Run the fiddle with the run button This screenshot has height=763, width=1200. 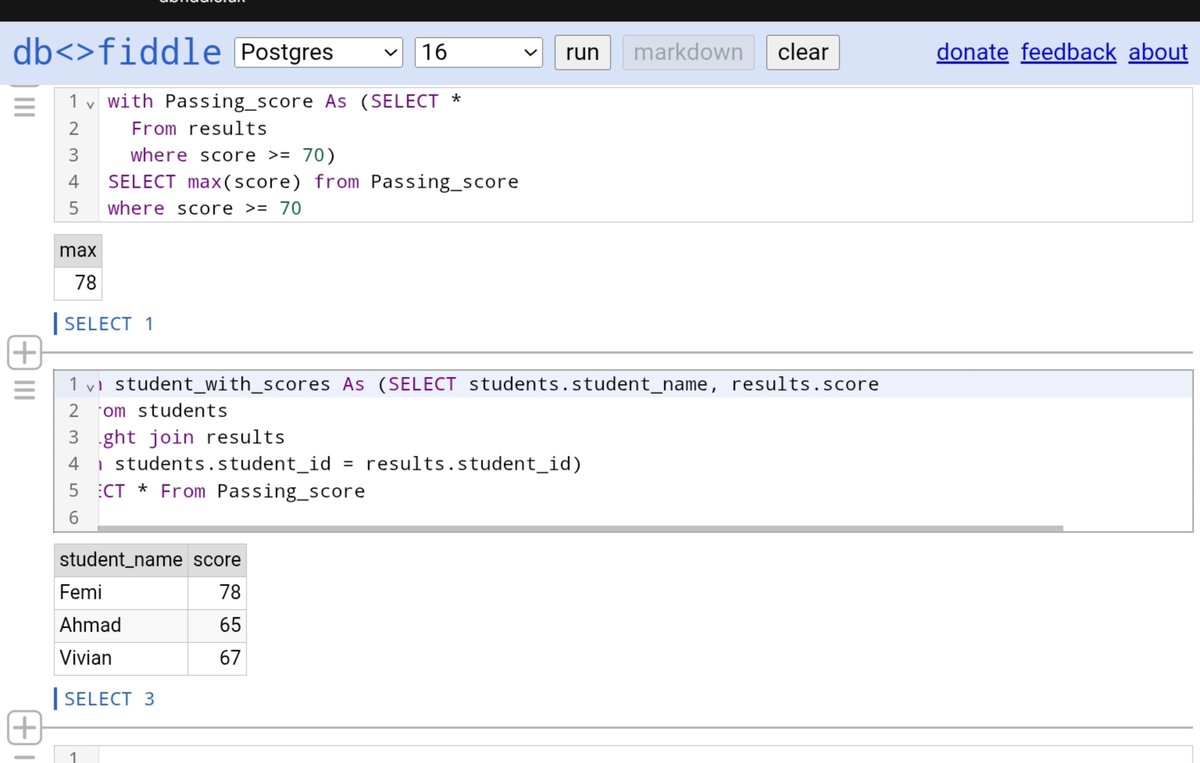tap(582, 52)
